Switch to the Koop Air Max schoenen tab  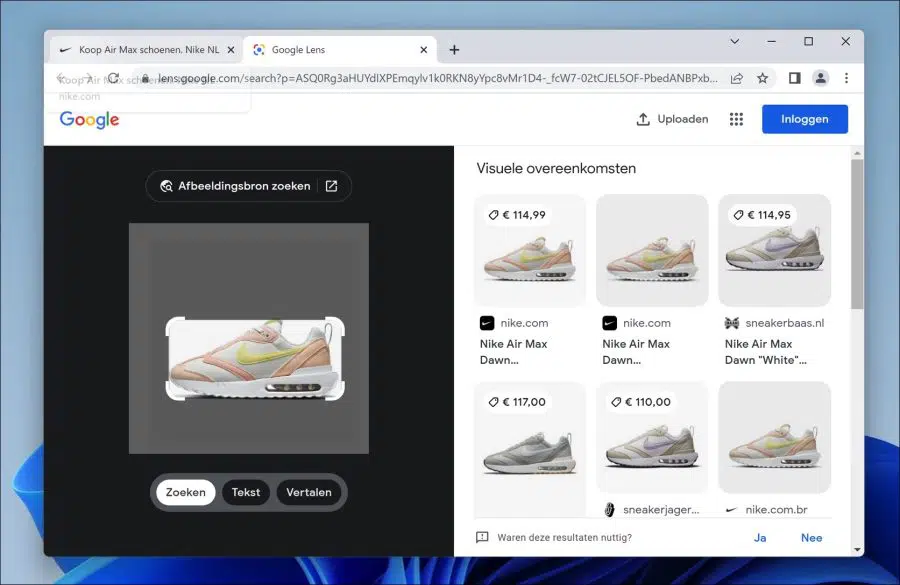(148, 50)
